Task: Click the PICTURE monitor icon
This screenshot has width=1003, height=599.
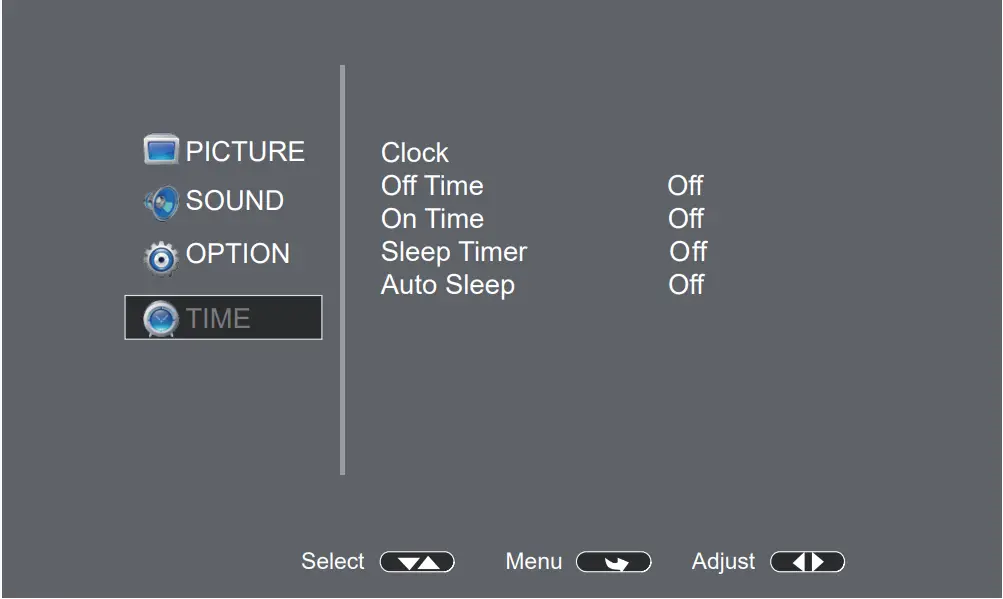Action: coord(161,151)
